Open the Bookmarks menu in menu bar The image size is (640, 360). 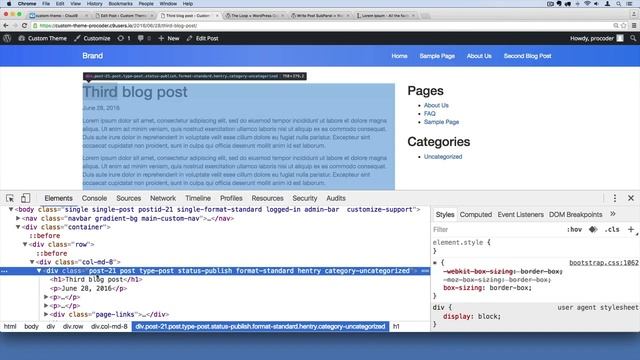tap(120, 4)
